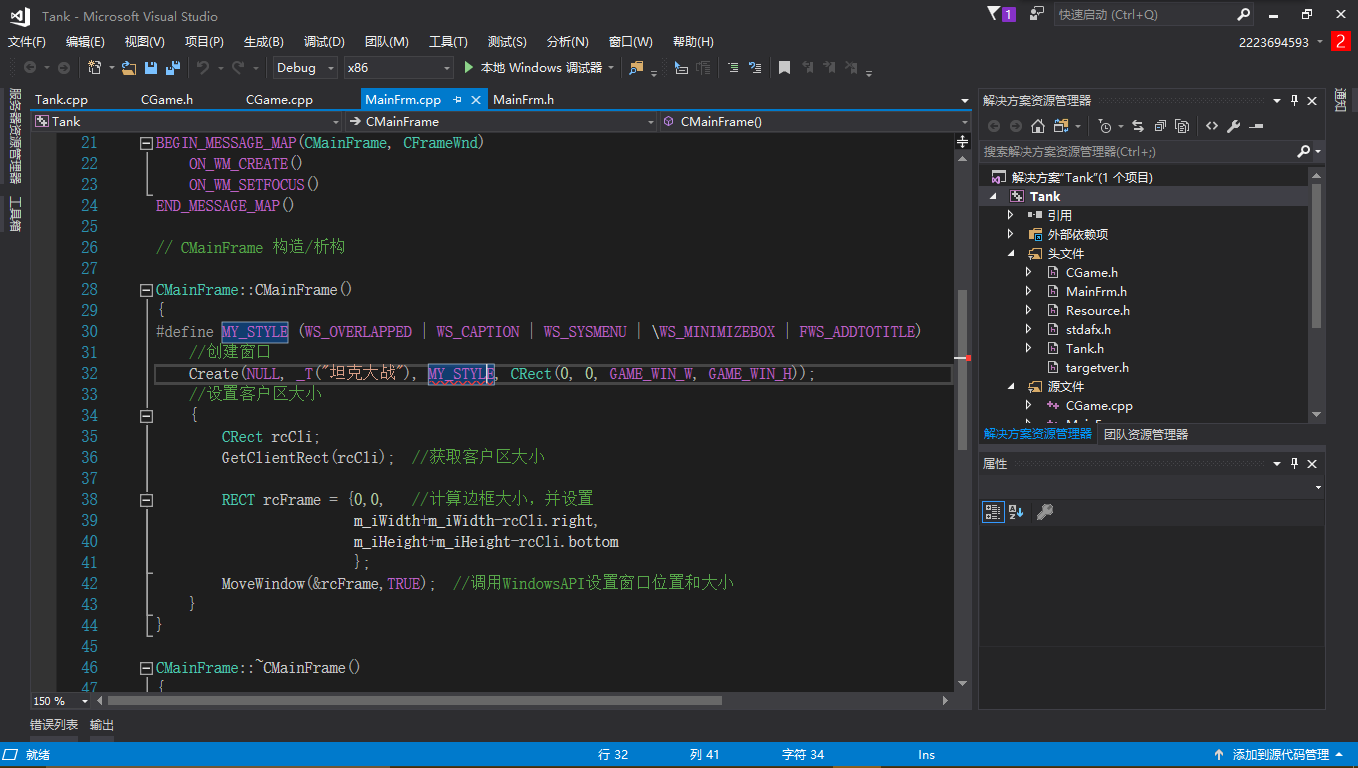Screen dimensions: 1358x768
Task: Pin the MainFrm.cpp tab
Action: point(458,100)
